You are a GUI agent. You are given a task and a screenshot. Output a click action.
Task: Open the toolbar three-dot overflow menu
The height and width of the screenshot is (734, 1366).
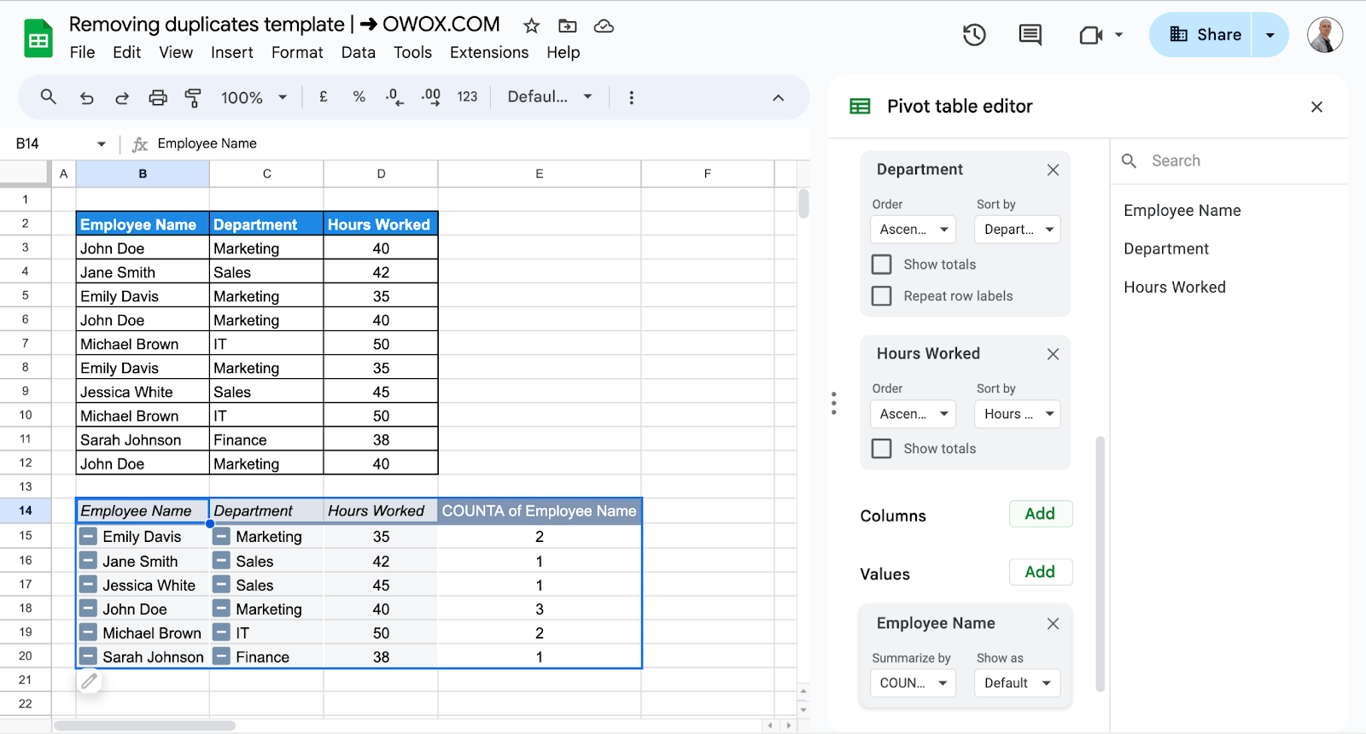click(x=631, y=97)
